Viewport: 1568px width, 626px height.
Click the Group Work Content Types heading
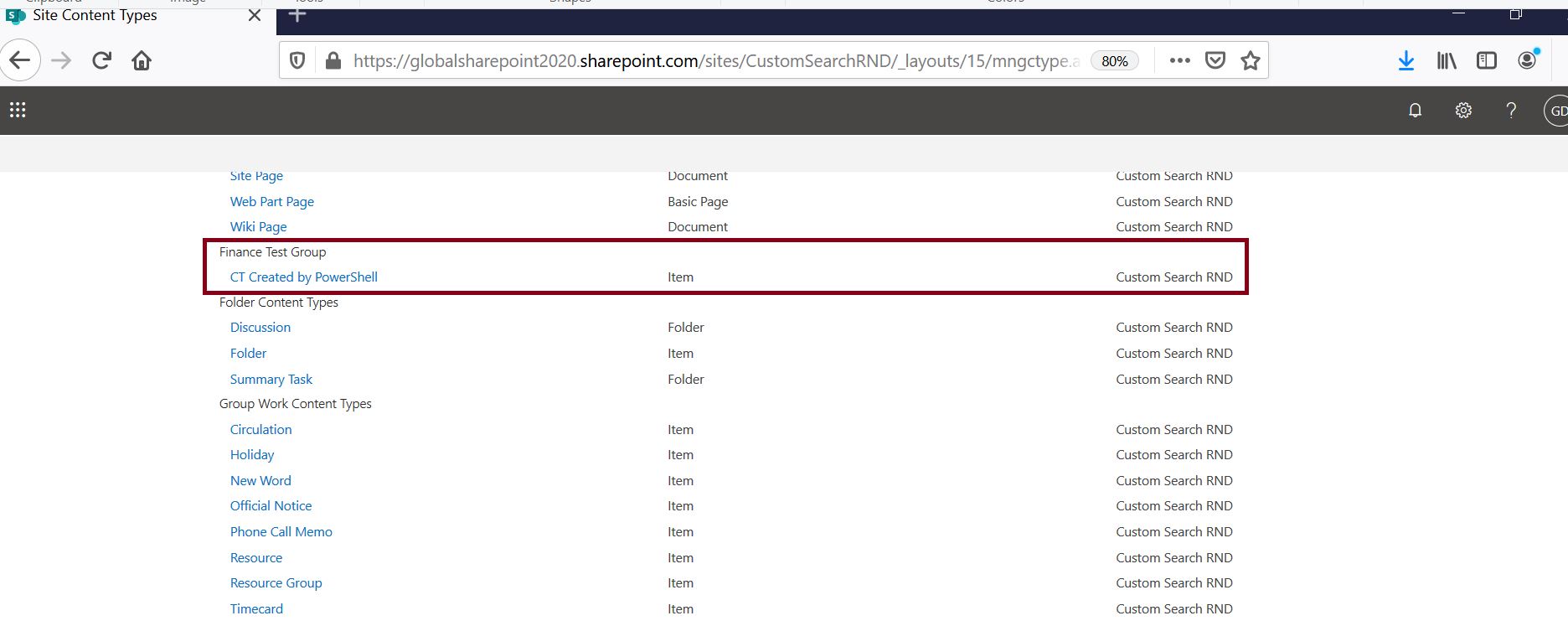tap(295, 403)
